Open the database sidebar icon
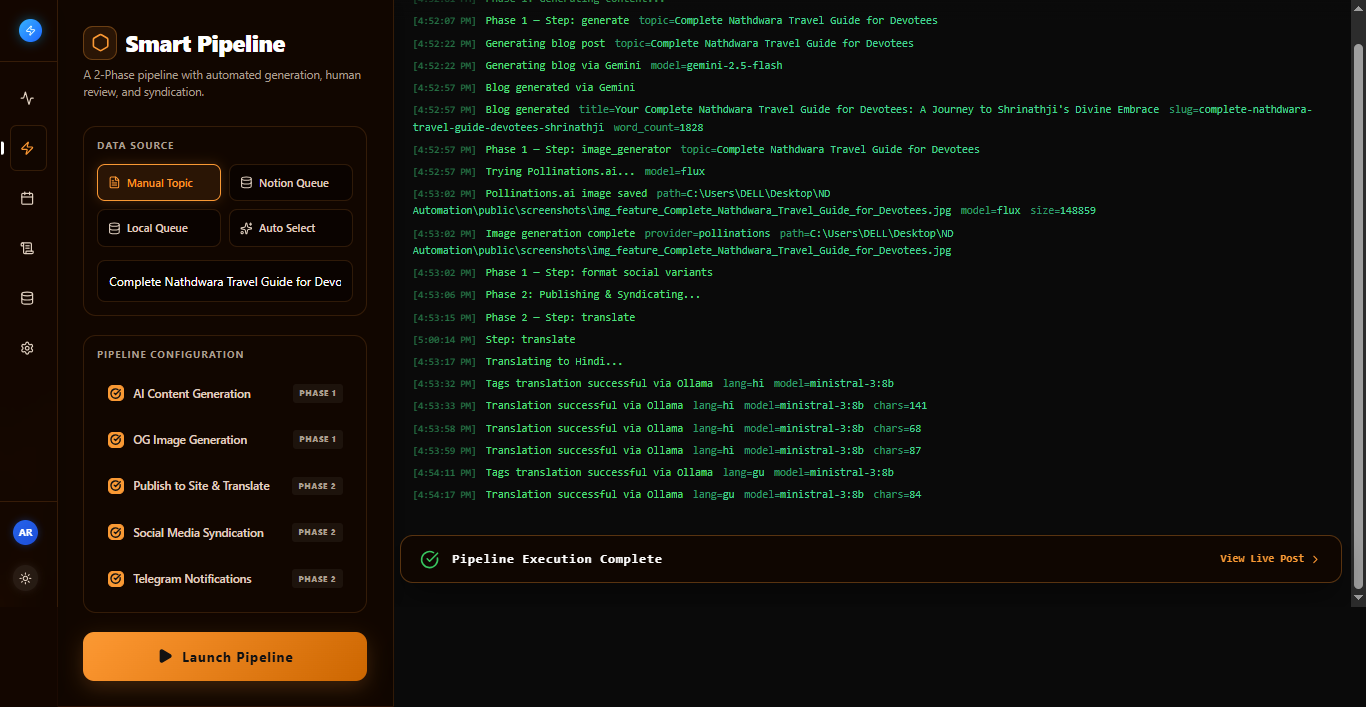 tap(28, 298)
